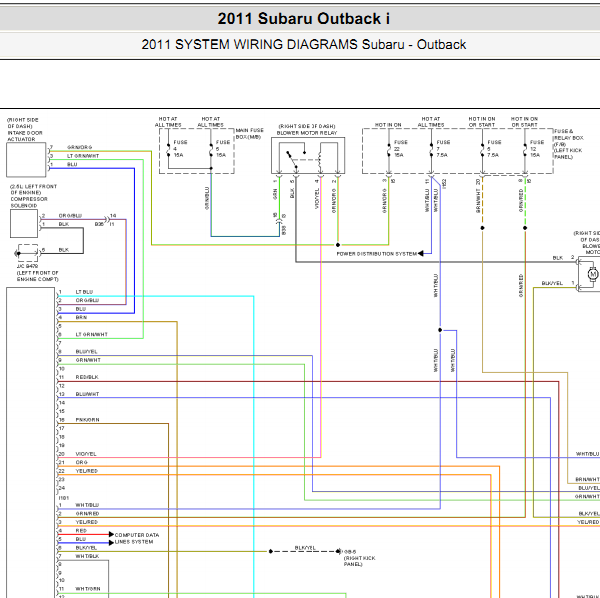Image resolution: width=600 pixels, height=598 pixels.
Task: Select the i101 connector label
Action: tap(64, 498)
